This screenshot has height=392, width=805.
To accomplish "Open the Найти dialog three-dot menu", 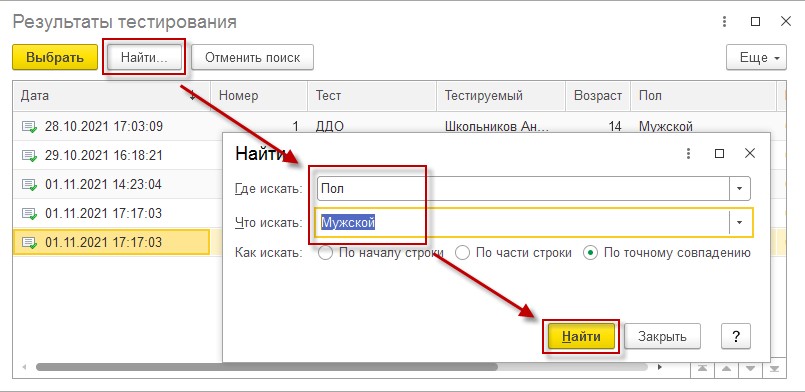I will [x=688, y=153].
